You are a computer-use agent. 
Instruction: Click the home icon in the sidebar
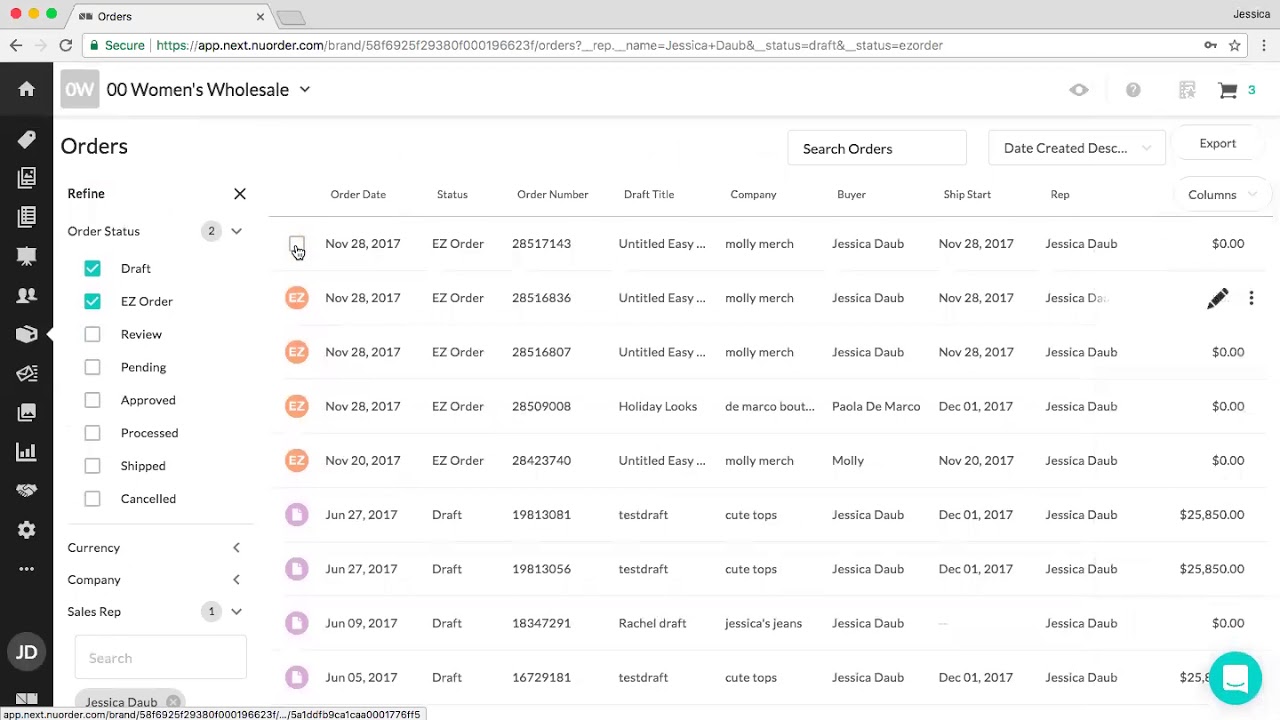pos(27,89)
